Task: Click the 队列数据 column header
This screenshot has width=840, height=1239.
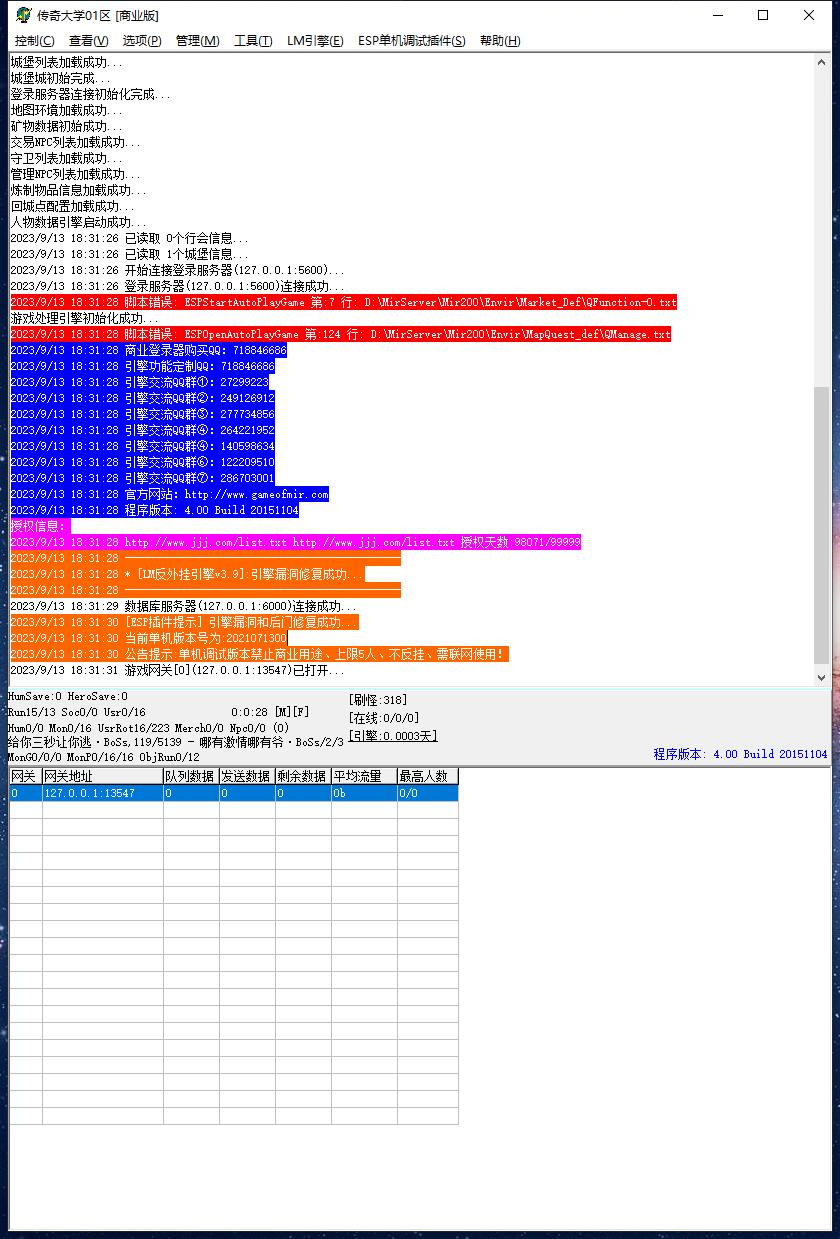Action: pyautogui.click(x=191, y=776)
